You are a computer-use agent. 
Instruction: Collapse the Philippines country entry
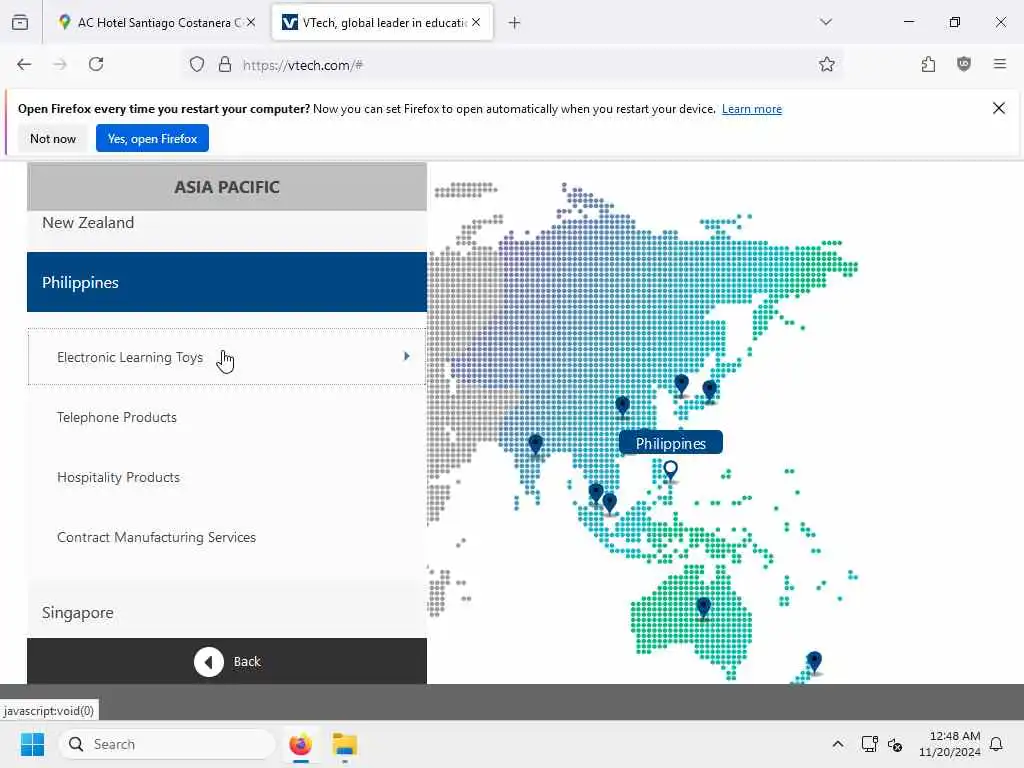point(227,282)
